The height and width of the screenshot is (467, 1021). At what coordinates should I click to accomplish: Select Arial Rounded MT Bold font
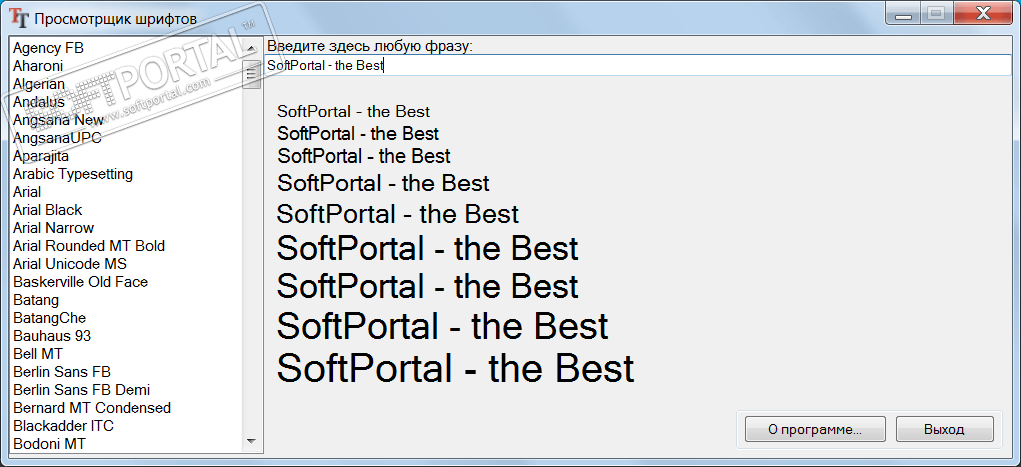[89, 246]
